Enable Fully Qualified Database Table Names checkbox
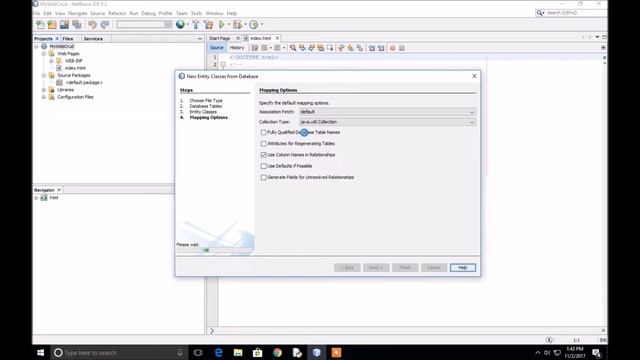640x360 pixels. pos(263,132)
